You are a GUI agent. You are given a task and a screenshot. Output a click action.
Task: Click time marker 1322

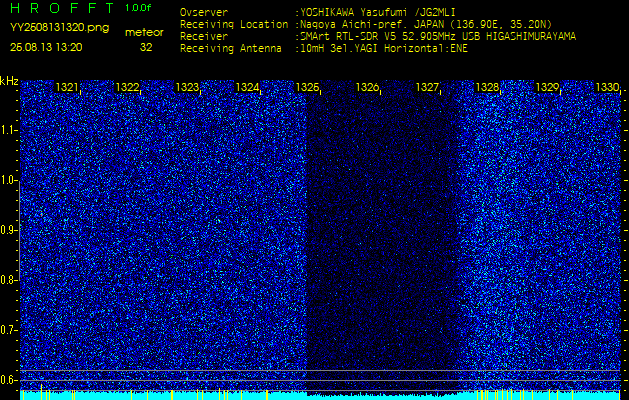[x=127, y=87]
